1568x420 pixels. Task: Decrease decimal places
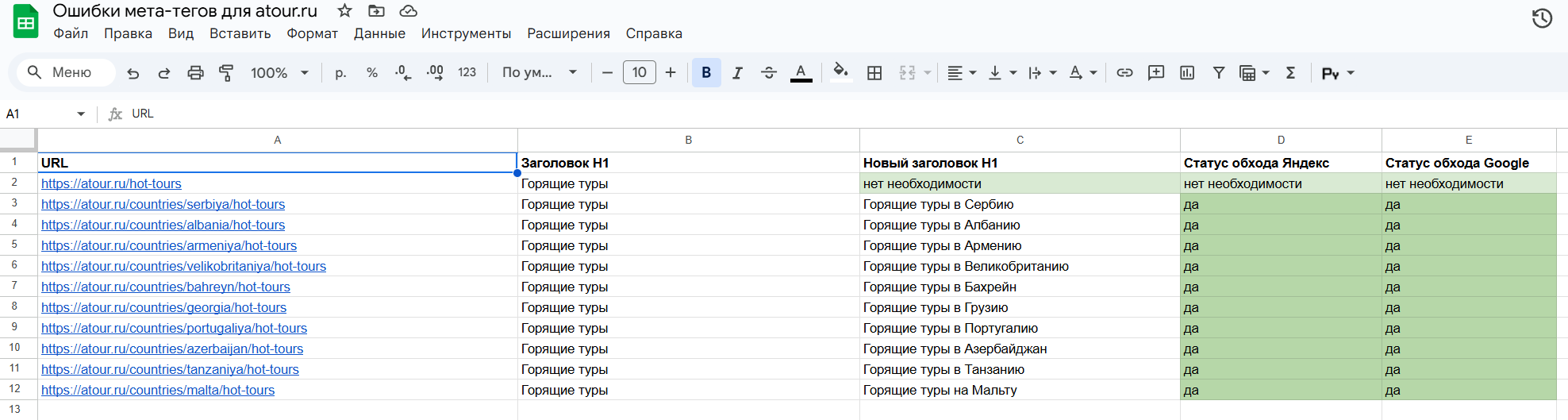(x=403, y=73)
